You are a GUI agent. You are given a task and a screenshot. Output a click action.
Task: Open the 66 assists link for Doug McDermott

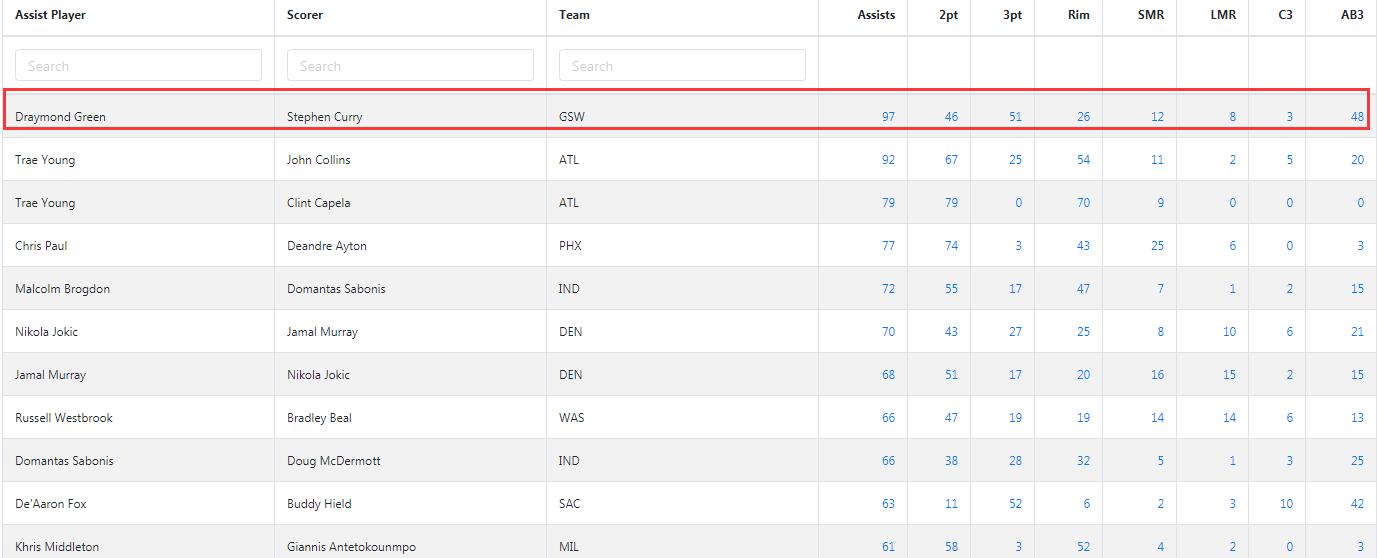(x=888, y=461)
